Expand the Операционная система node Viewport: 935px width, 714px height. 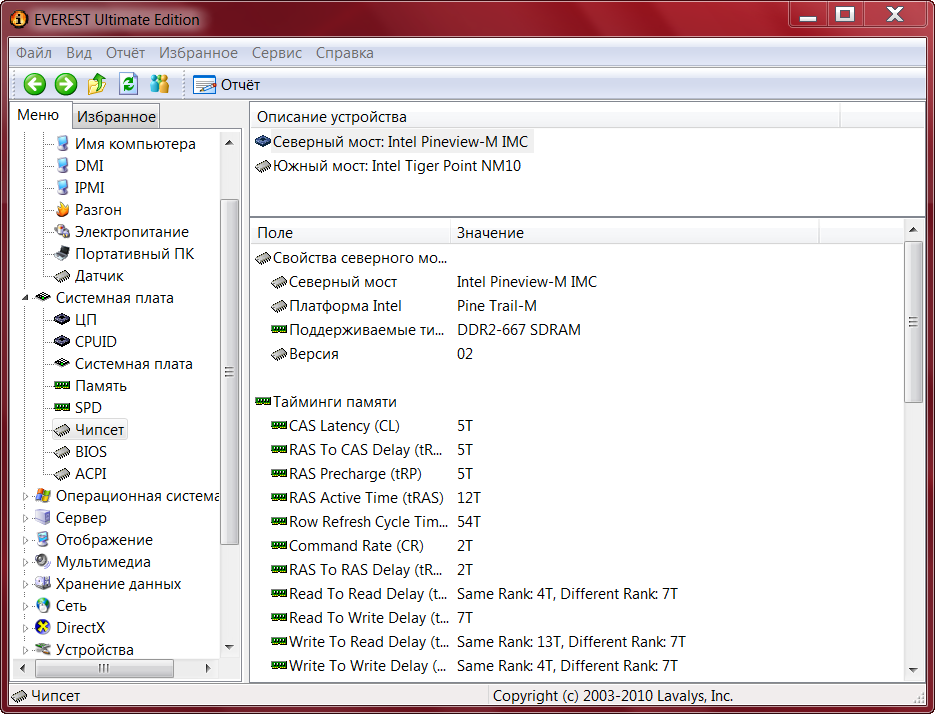click(x=25, y=496)
